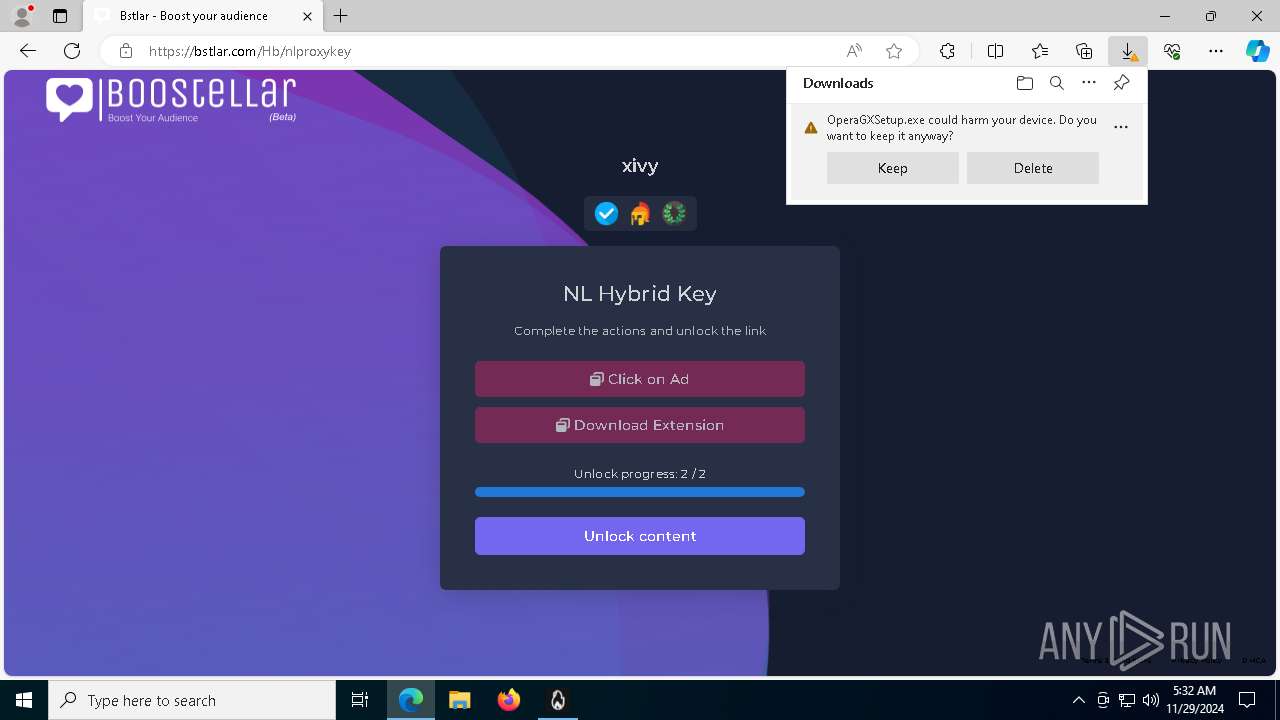Open File Explorer from the taskbar

[x=459, y=700]
